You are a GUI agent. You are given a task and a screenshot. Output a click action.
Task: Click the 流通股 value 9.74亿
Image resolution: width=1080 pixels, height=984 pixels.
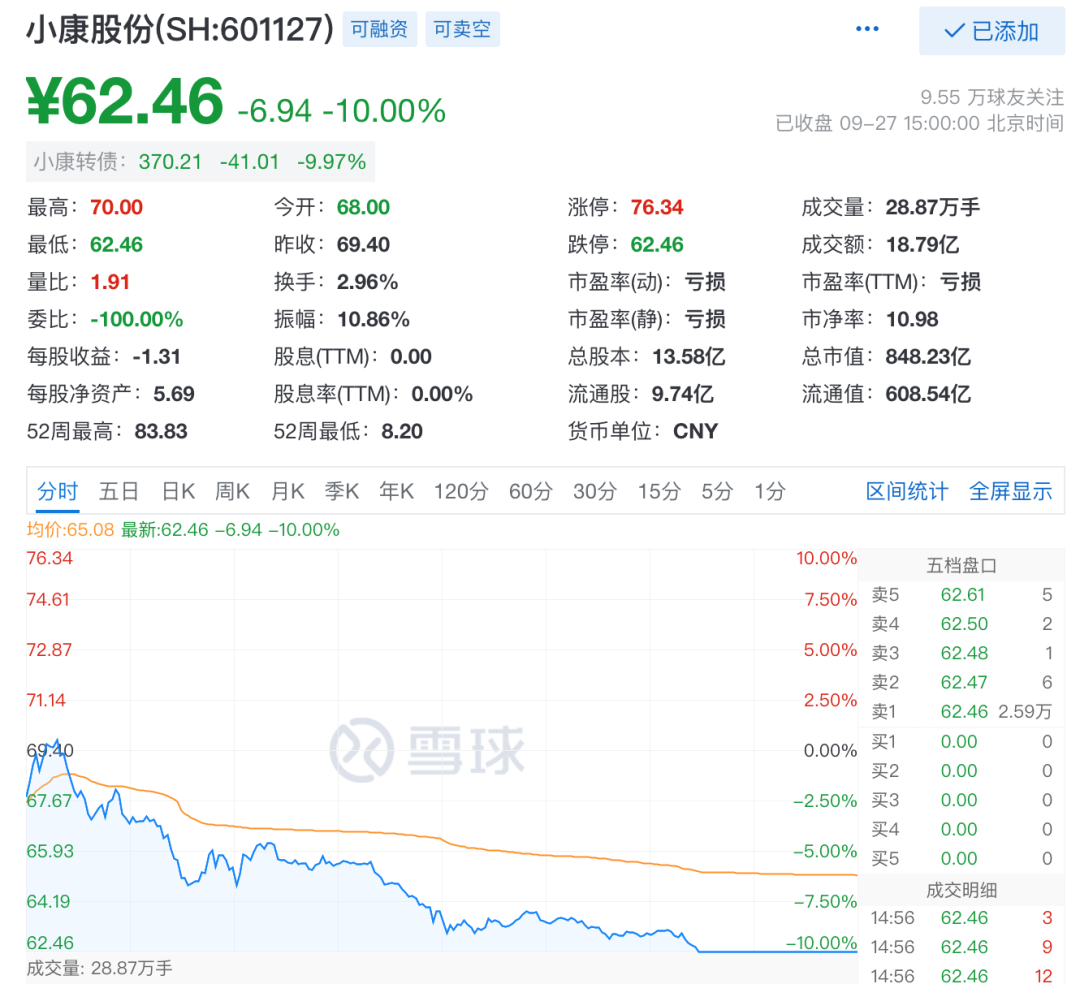[683, 394]
